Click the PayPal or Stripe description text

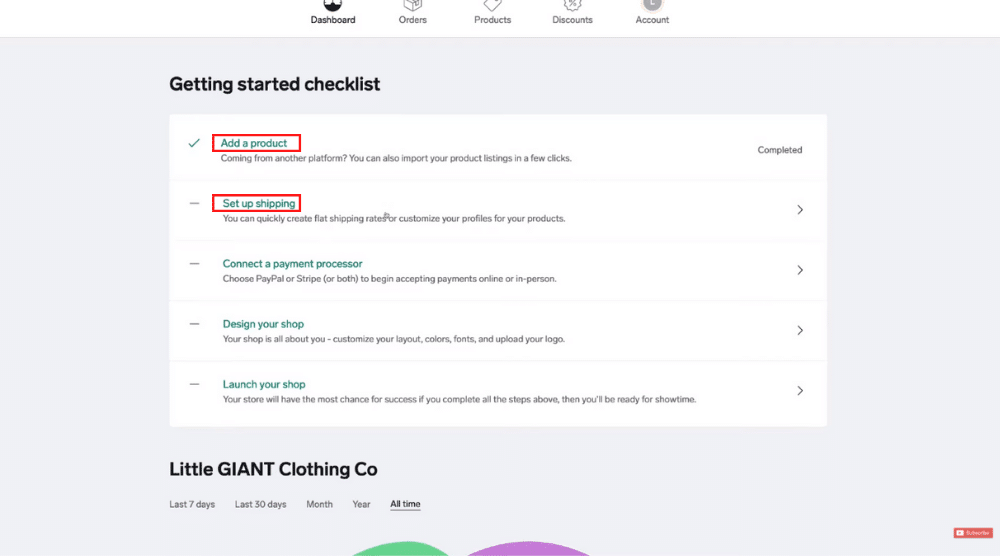[389, 279]
